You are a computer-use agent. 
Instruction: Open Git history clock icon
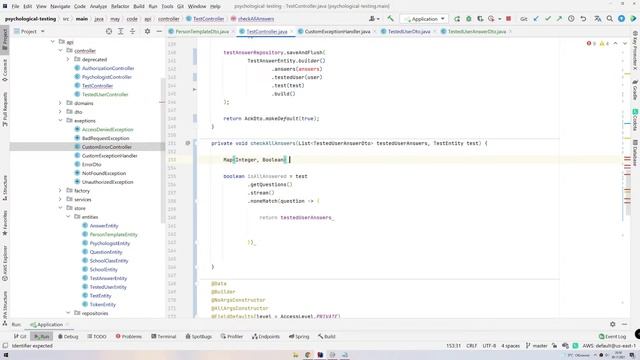pos(571,19)
